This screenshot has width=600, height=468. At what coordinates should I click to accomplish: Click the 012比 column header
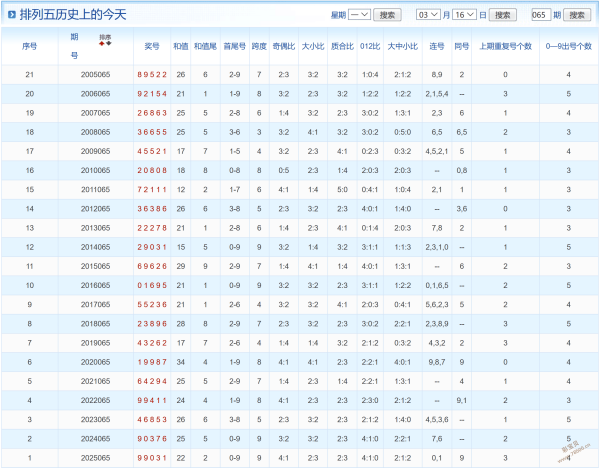coord(371,46)
